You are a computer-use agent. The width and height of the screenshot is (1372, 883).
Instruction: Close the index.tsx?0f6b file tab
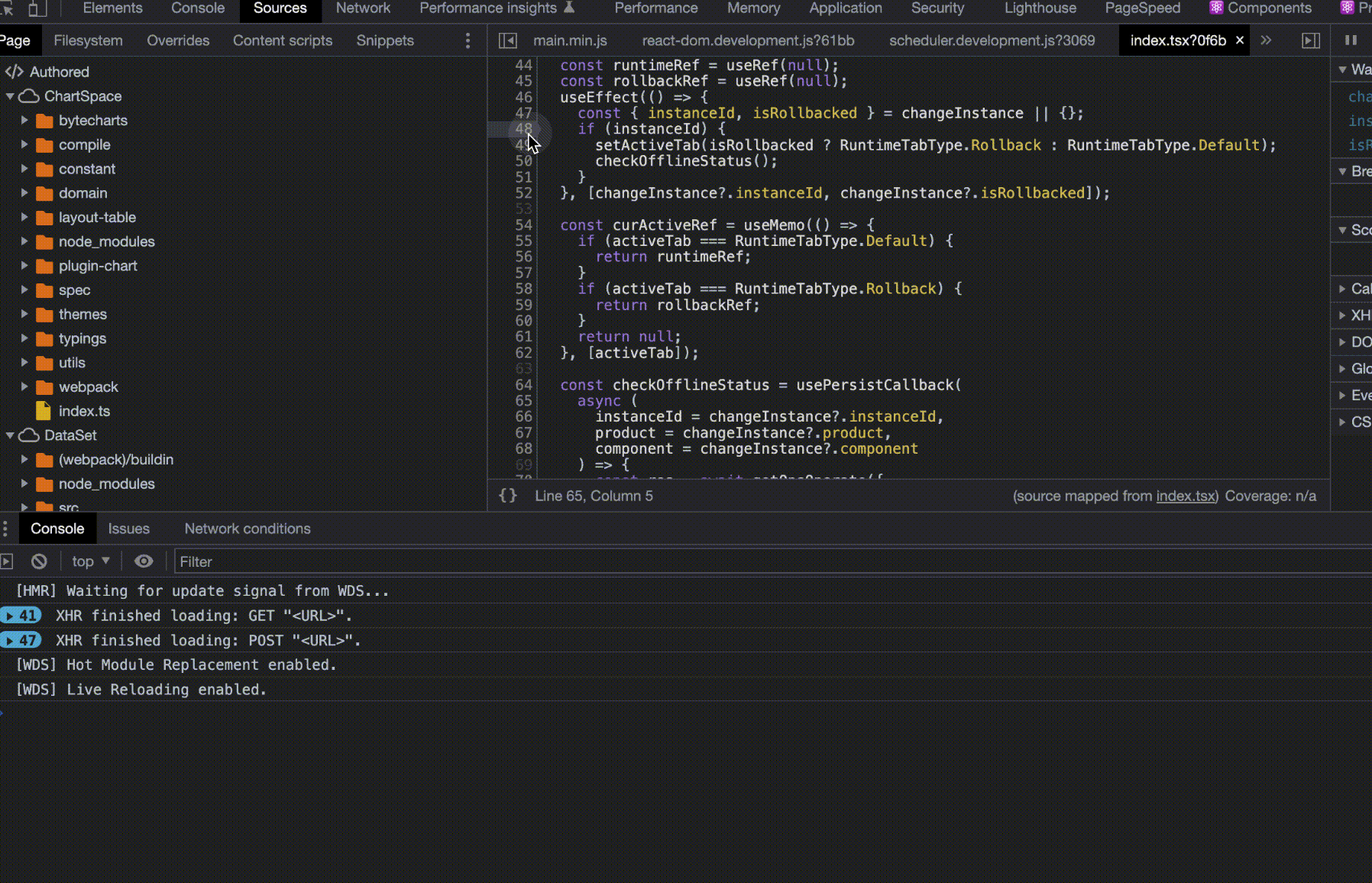click(1240, 40)
